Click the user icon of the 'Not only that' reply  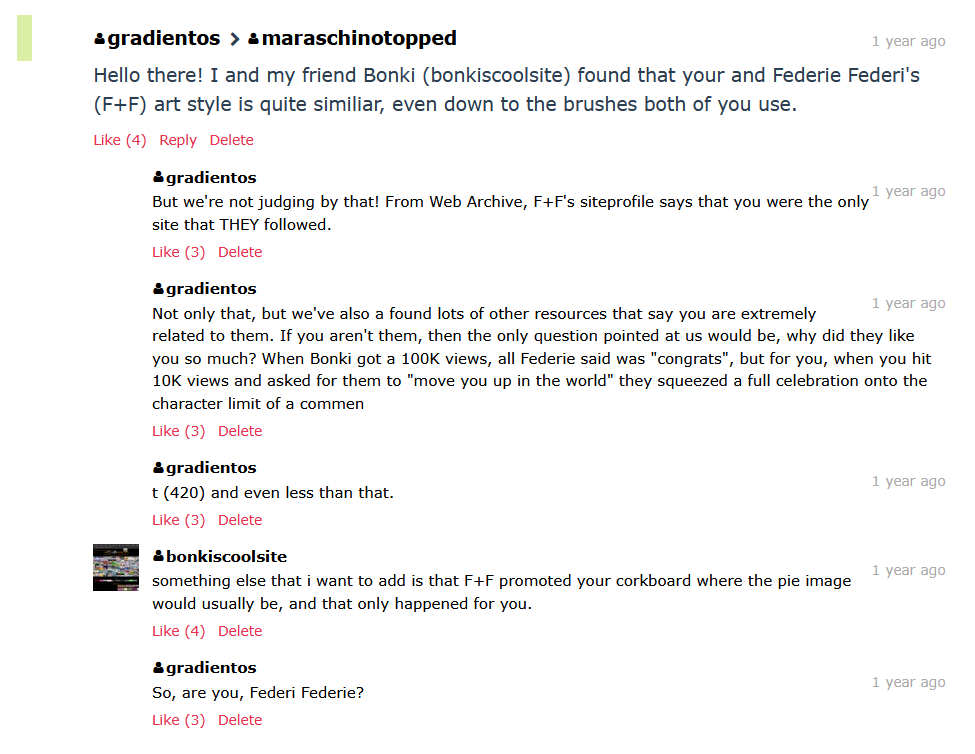(x=159, y=288)
